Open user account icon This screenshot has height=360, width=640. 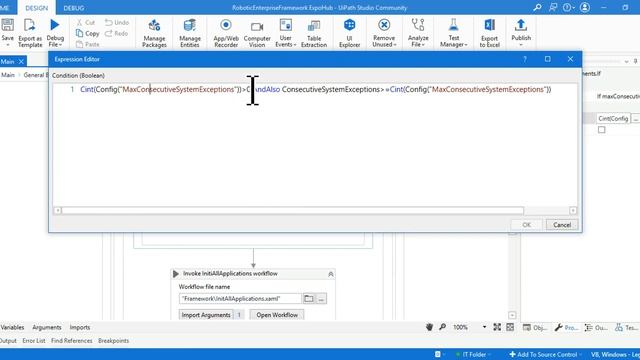[585, 7]
